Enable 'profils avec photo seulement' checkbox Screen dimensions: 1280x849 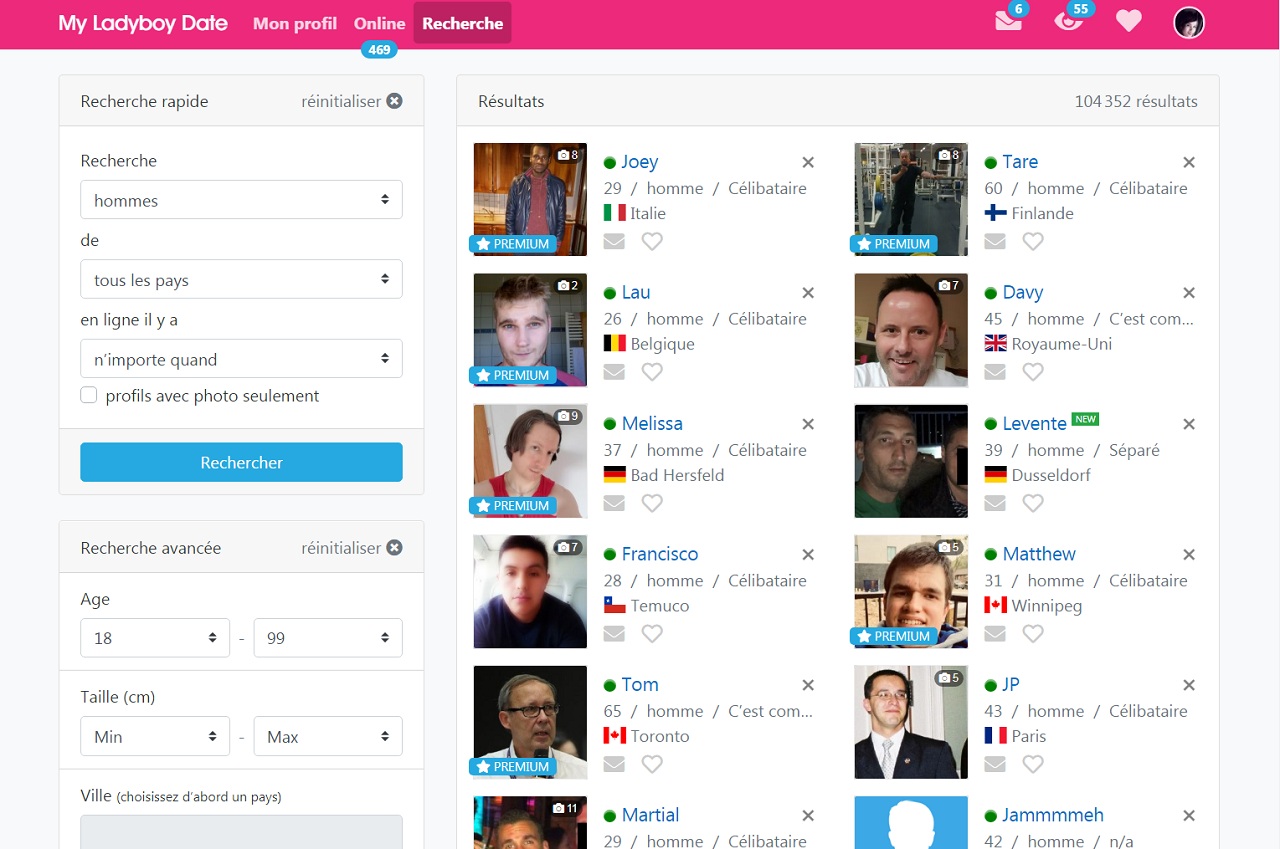[89, 395]
